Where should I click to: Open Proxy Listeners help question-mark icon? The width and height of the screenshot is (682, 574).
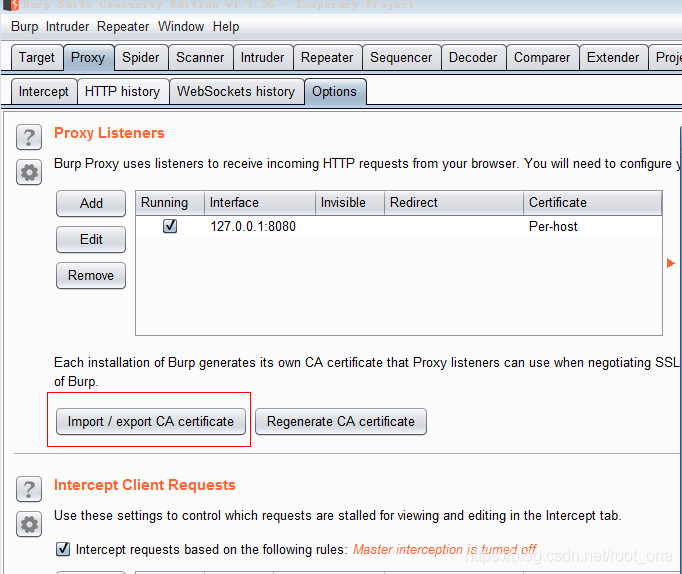click(29, 137)
